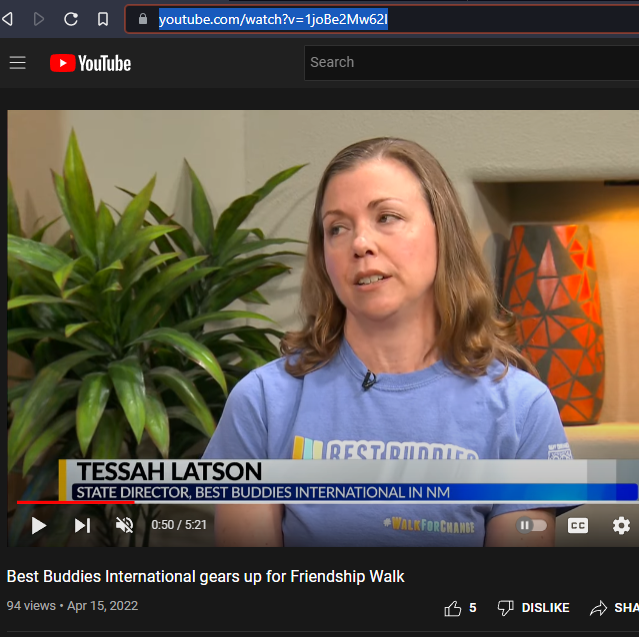Go back using the browser back arrow

(8, 19)
